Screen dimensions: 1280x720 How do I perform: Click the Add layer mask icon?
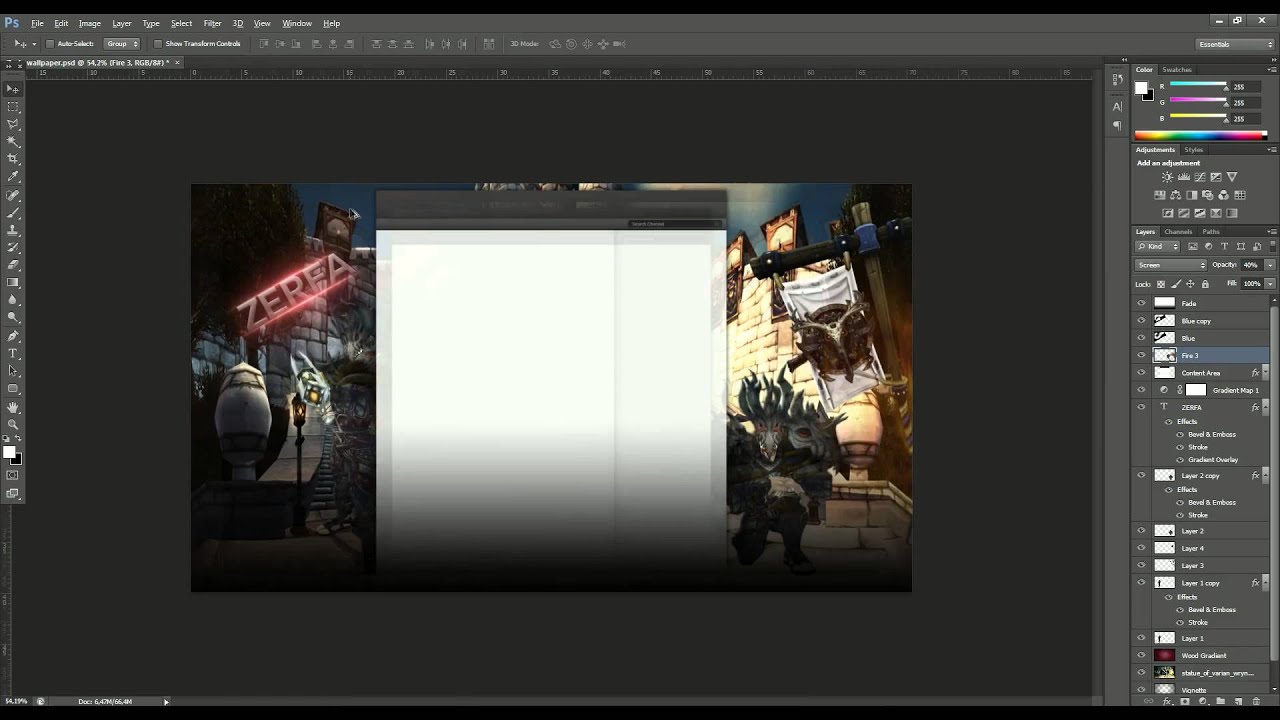click(1185, 701)
